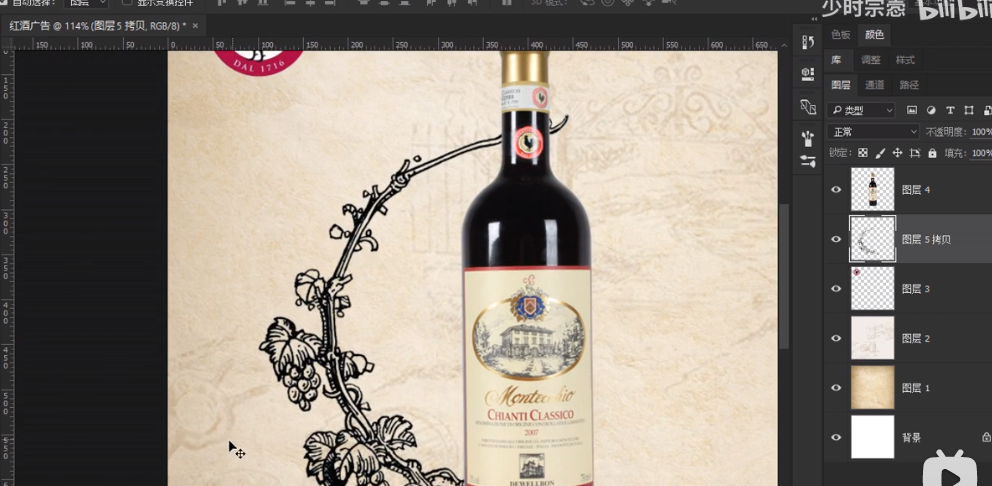Switch to the 色板 tab
The image size is (992, 486).
click(x=841, y=35)
